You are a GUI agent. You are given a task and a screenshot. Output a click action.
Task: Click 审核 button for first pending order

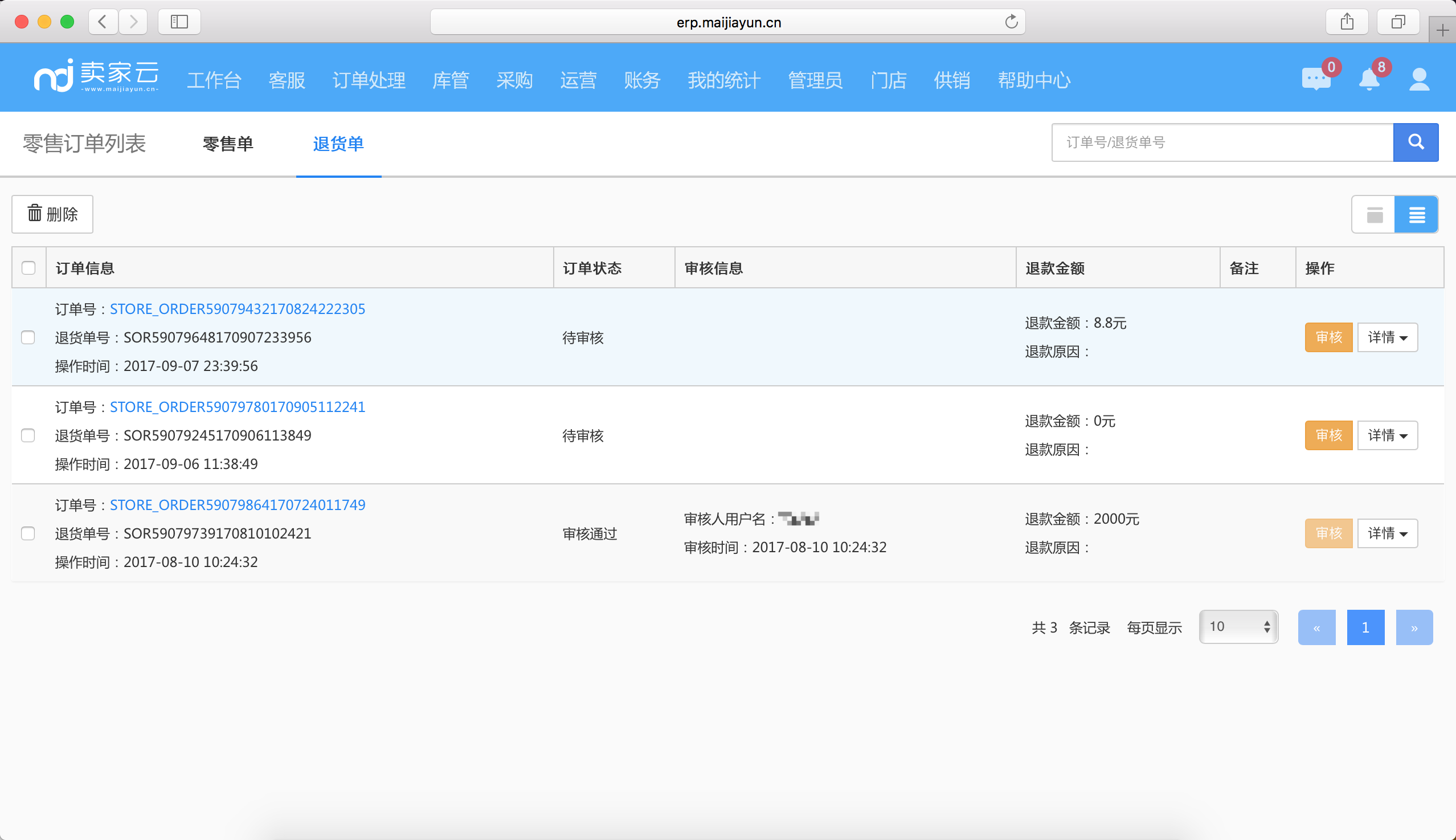point(1329,336)
